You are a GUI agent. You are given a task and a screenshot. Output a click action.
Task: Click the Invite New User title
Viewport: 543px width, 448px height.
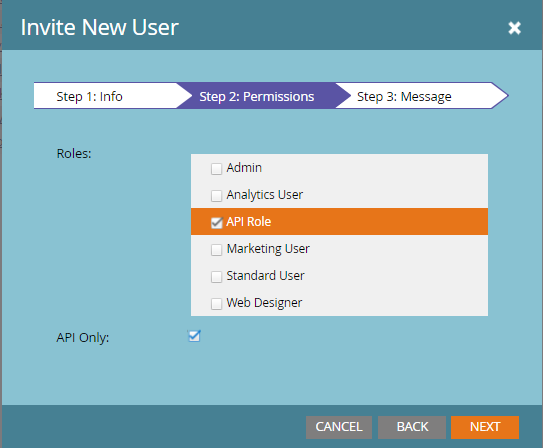(x=100, y=27)
